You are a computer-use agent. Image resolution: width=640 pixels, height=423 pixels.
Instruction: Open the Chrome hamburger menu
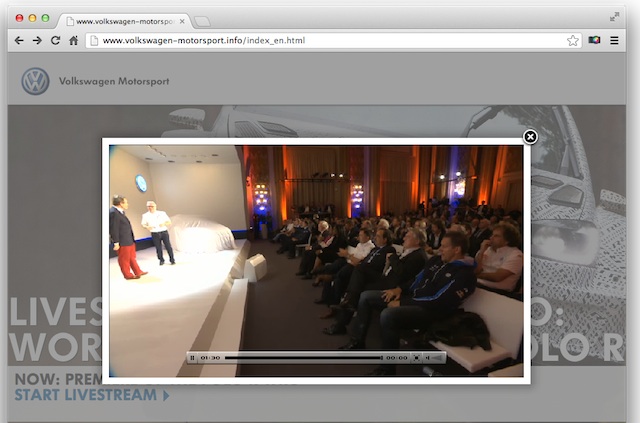pyautogui.click(x=614, y=40)
